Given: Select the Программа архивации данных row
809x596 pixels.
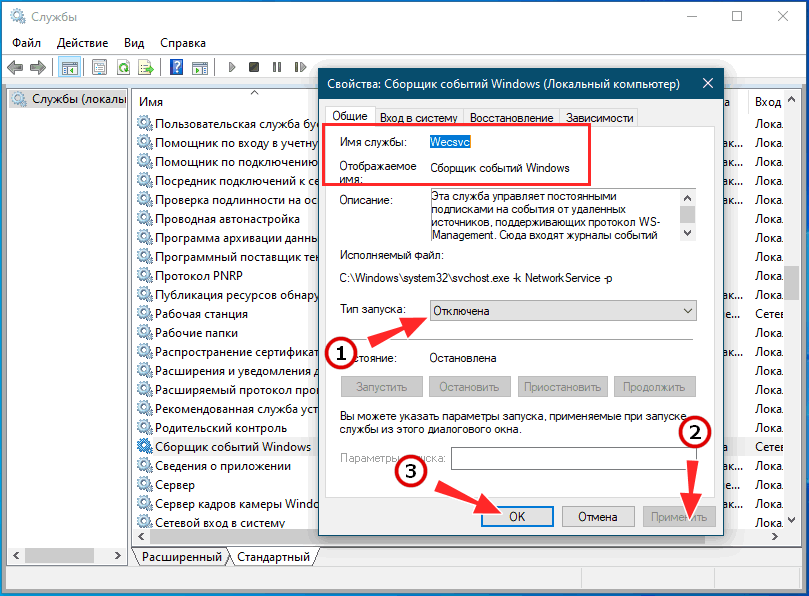Looking at the screenshot, I should pos(225,237).
